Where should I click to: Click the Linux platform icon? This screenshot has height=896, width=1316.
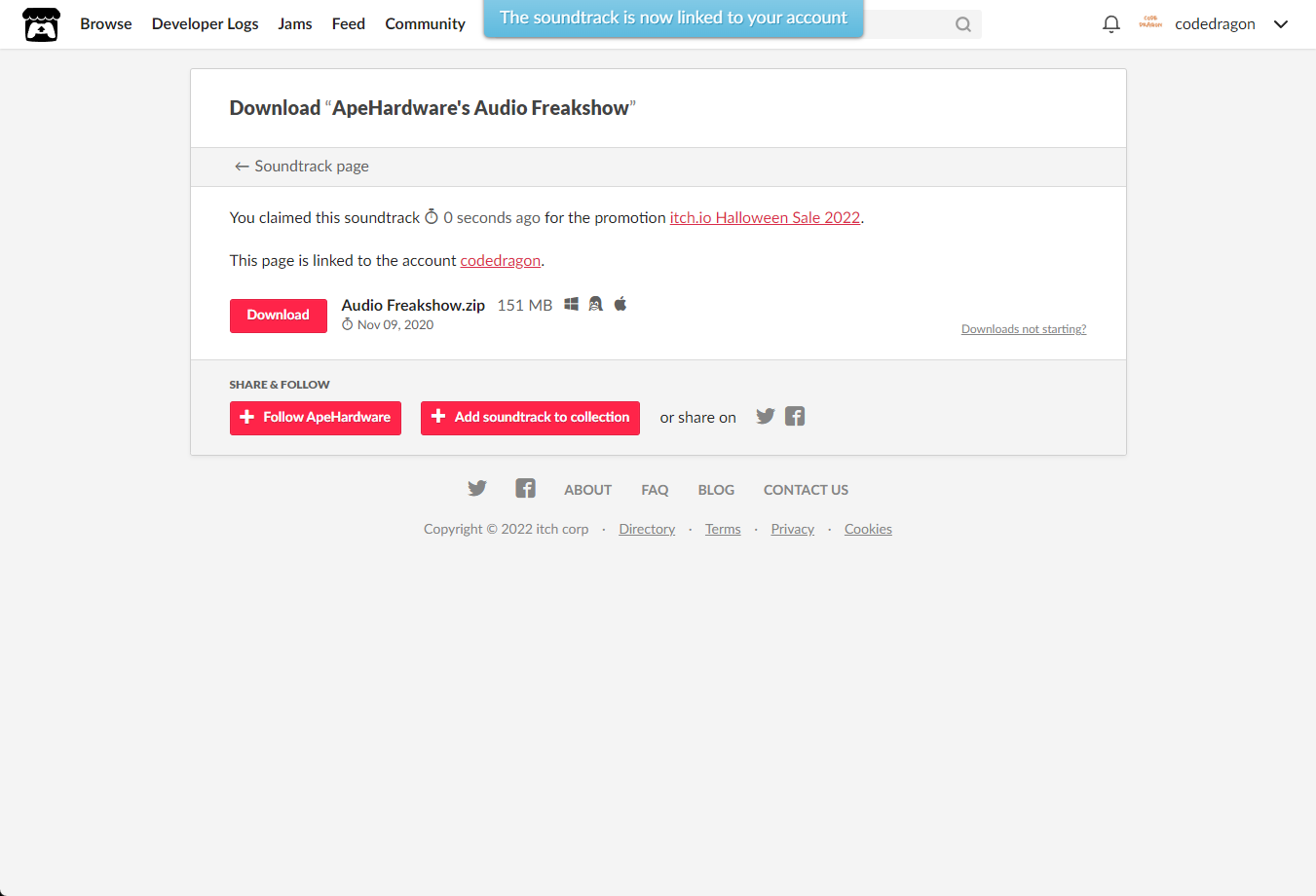coord(596,304)
